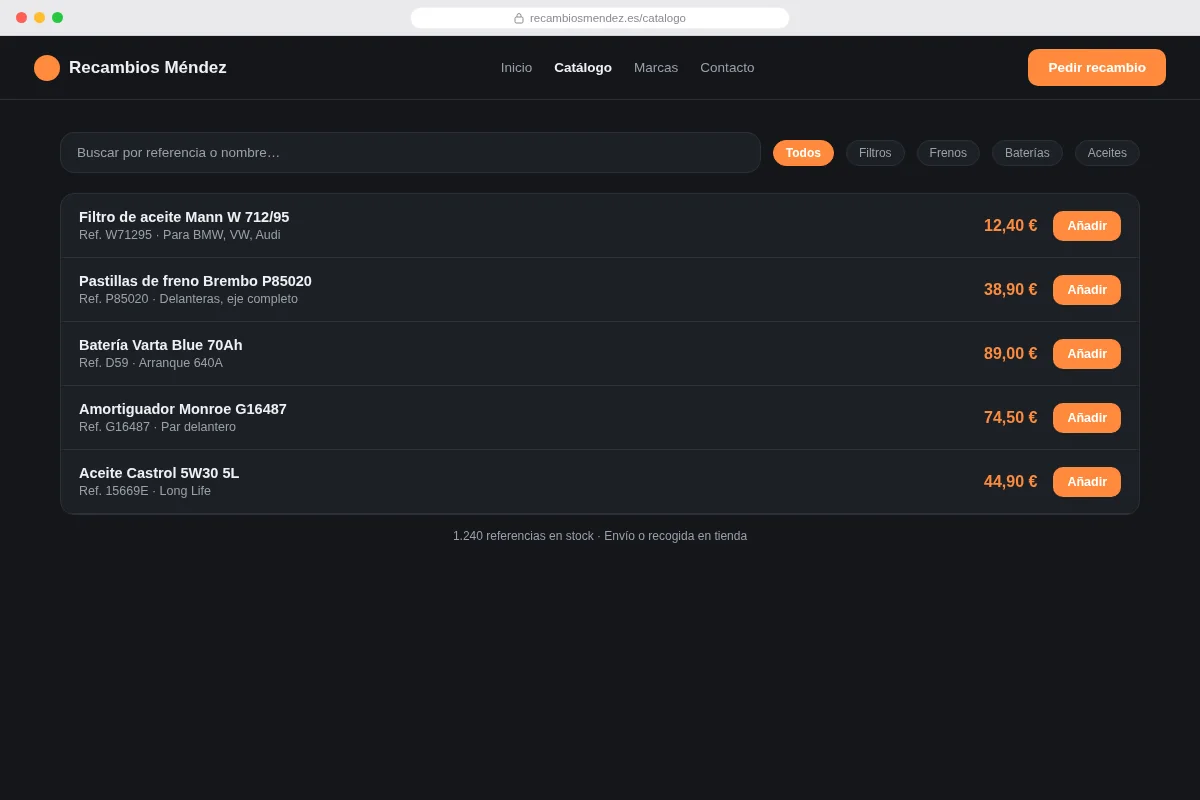
Task: Click the 1.240 referencias en stock footer text
Action: (x=600, y=536)
